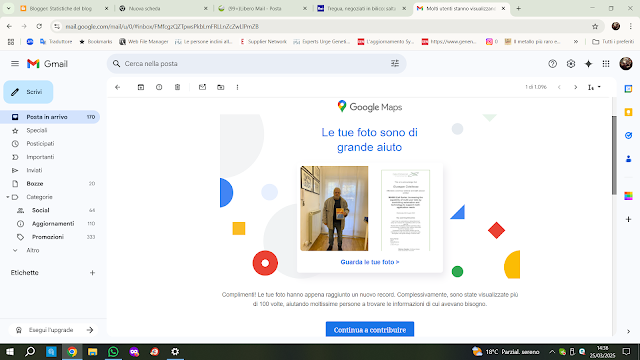
Task: Open the tab search dropdown arrow
Action: [8, 8]
